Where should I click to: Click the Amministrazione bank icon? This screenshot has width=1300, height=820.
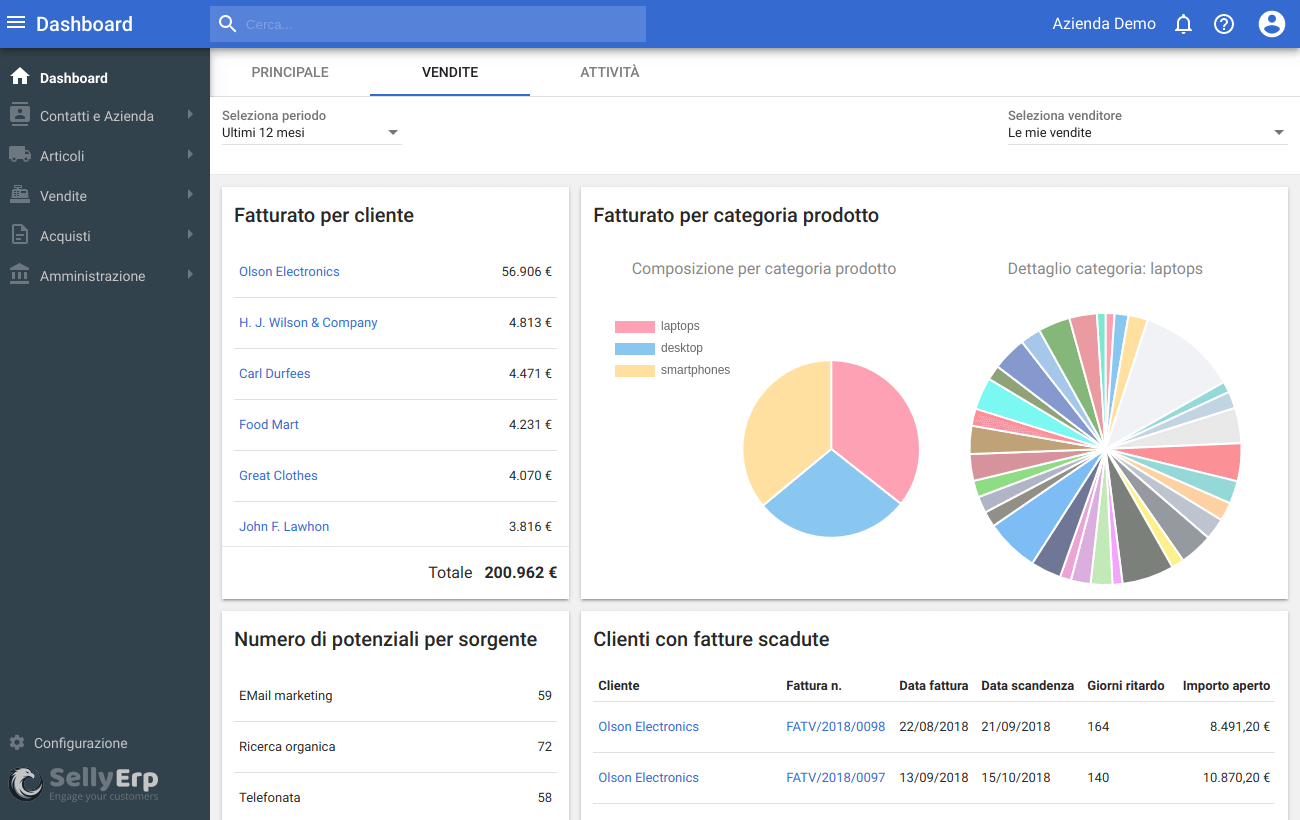20,275
